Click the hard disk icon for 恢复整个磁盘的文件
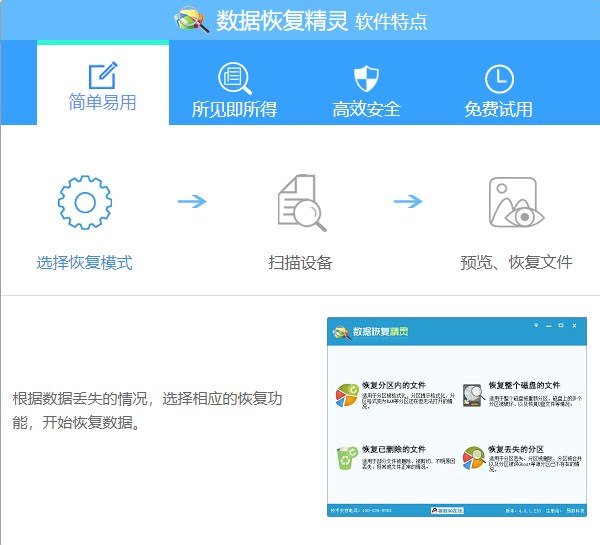 coord(473,396)
